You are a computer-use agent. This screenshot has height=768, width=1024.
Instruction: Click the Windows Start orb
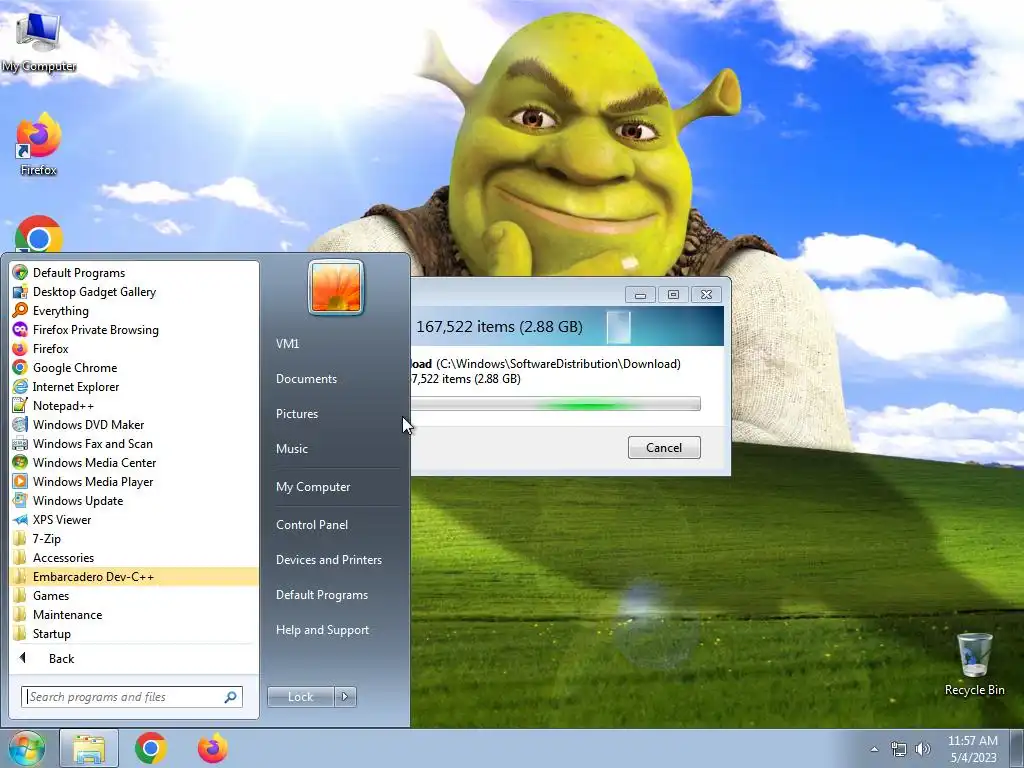(x=27, y=748)
